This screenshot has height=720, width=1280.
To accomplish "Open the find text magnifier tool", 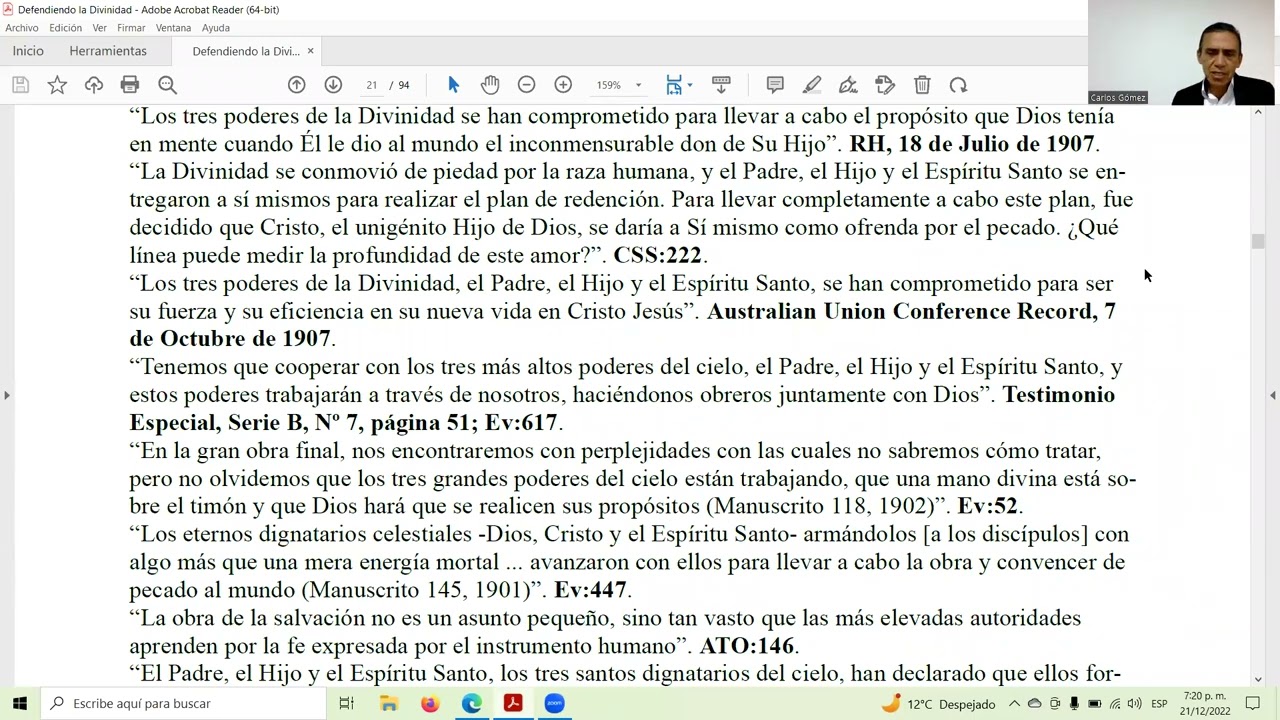I will (167, 85).
